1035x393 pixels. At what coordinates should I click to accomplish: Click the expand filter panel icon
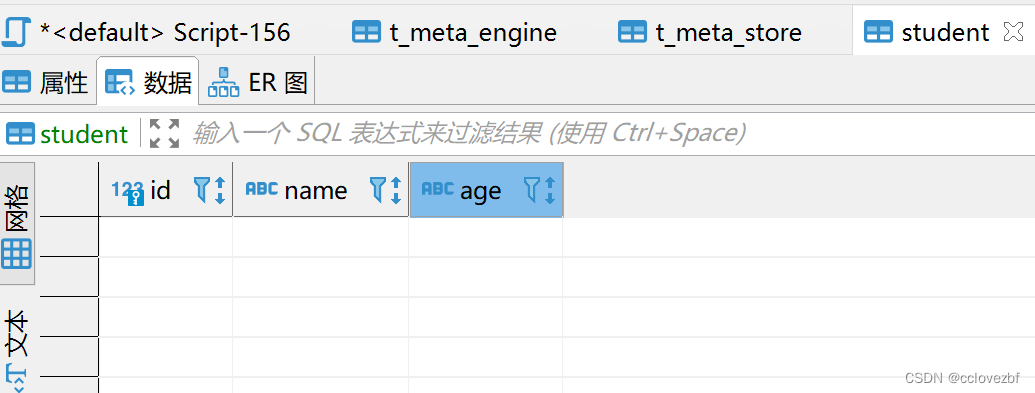pyautogui.click(x=164, y=133)
